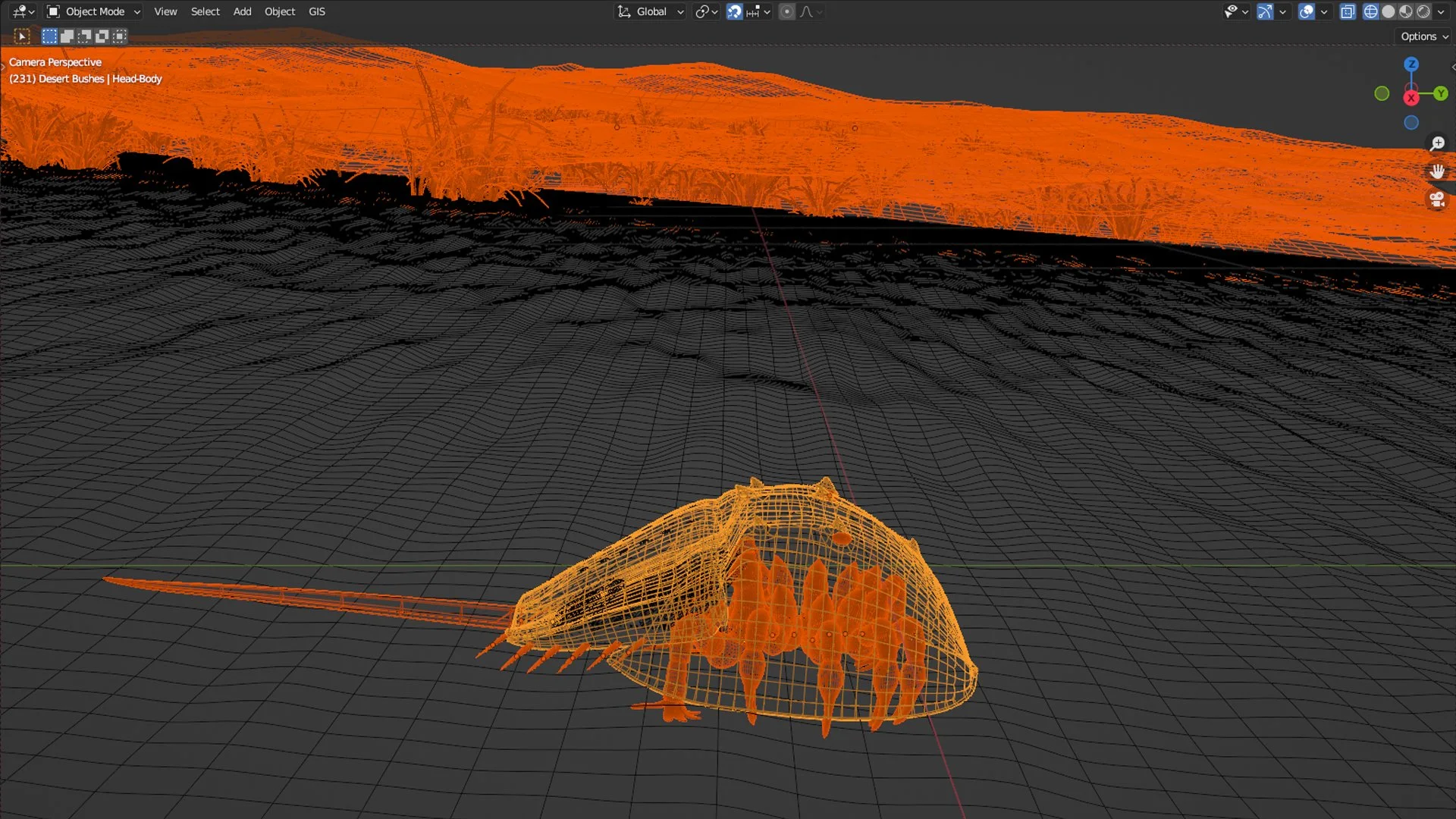The image size is (1456, 819).
Task: Toggle the camera view icon
Action: pos(1437,199)
